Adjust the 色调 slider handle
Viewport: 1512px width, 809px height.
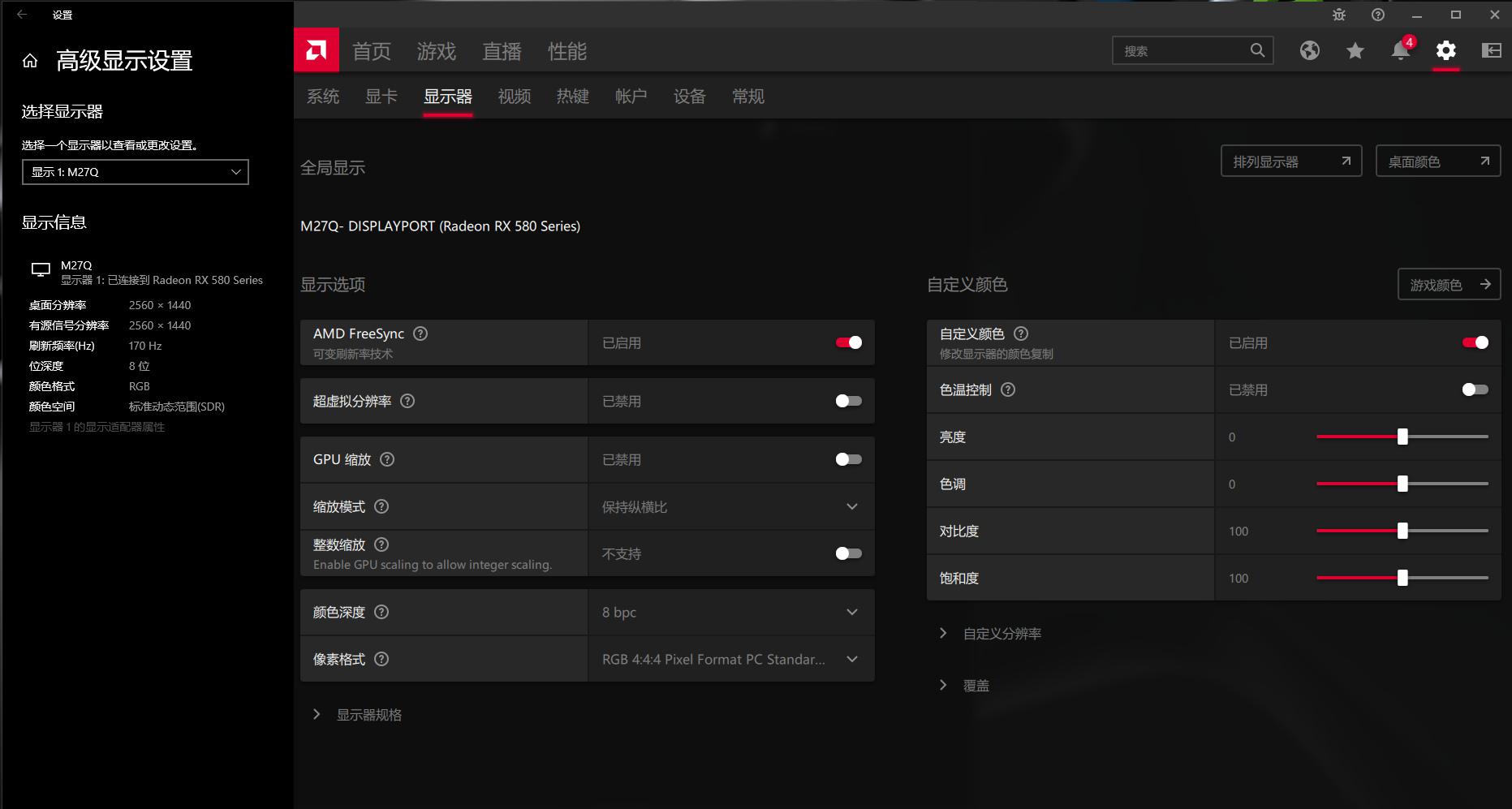[1402, 484]
